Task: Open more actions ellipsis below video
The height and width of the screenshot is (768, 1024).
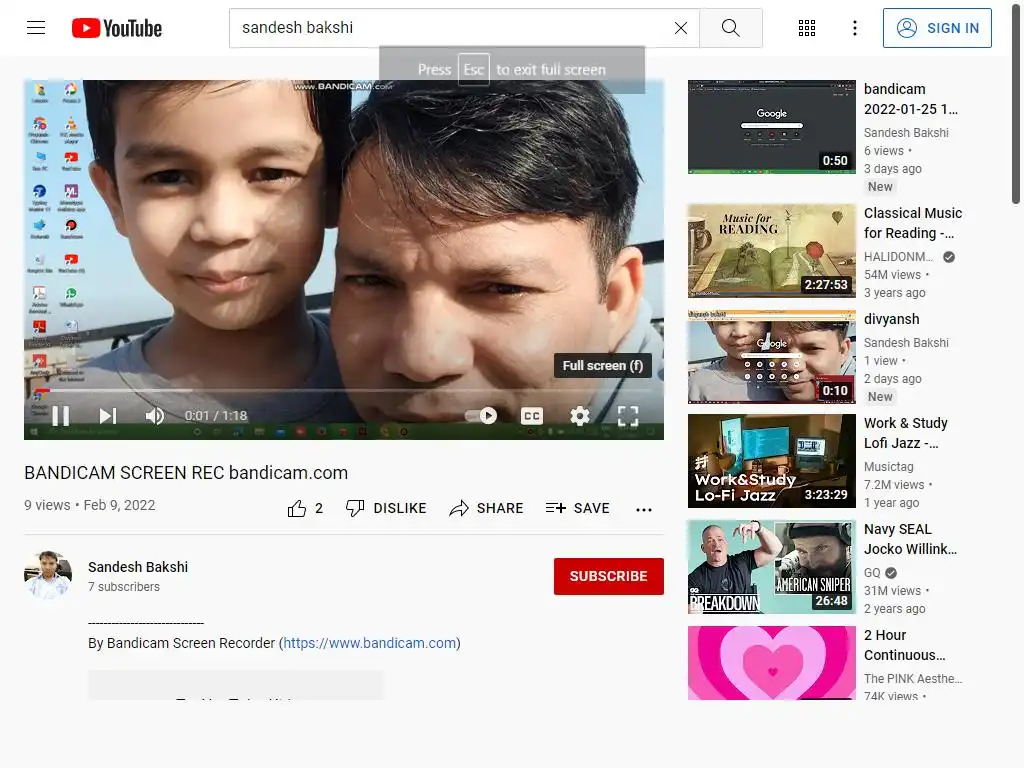Action: (x=644, y=509)
